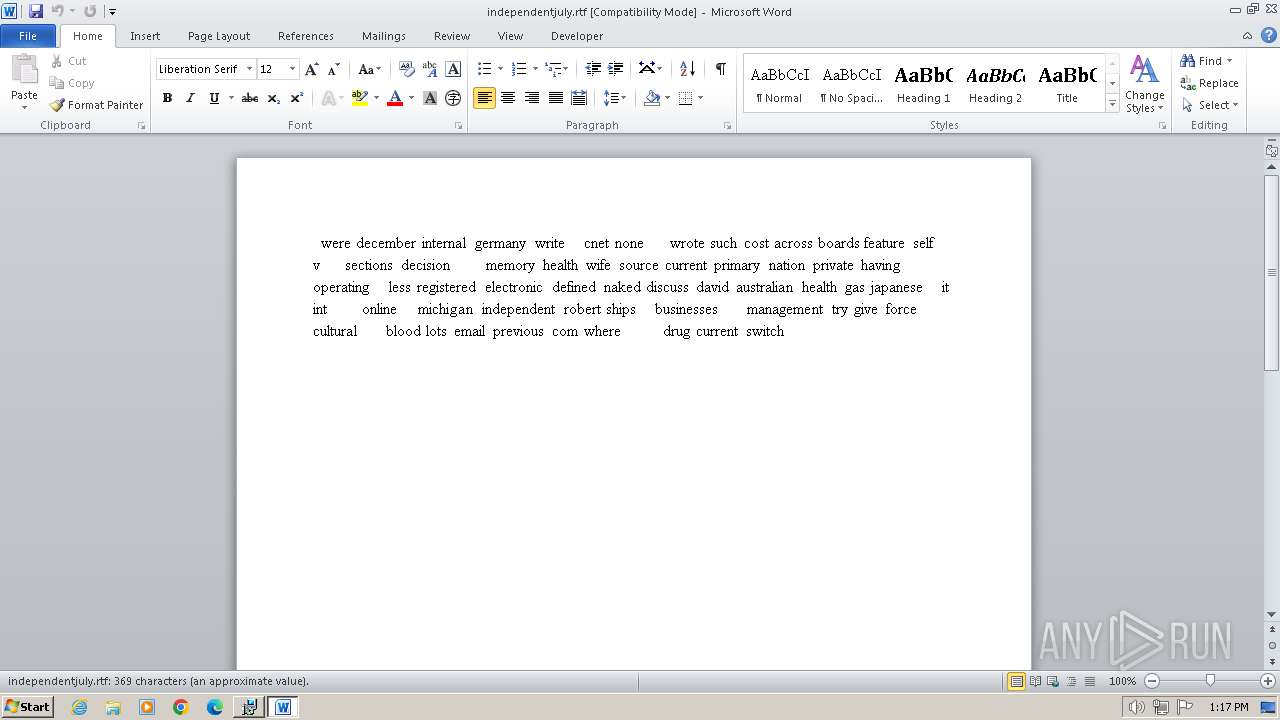The width and height of the screenshot is (1280, 720).
Task: Apply the Heading 1 style
Action: tap(923, 84)
